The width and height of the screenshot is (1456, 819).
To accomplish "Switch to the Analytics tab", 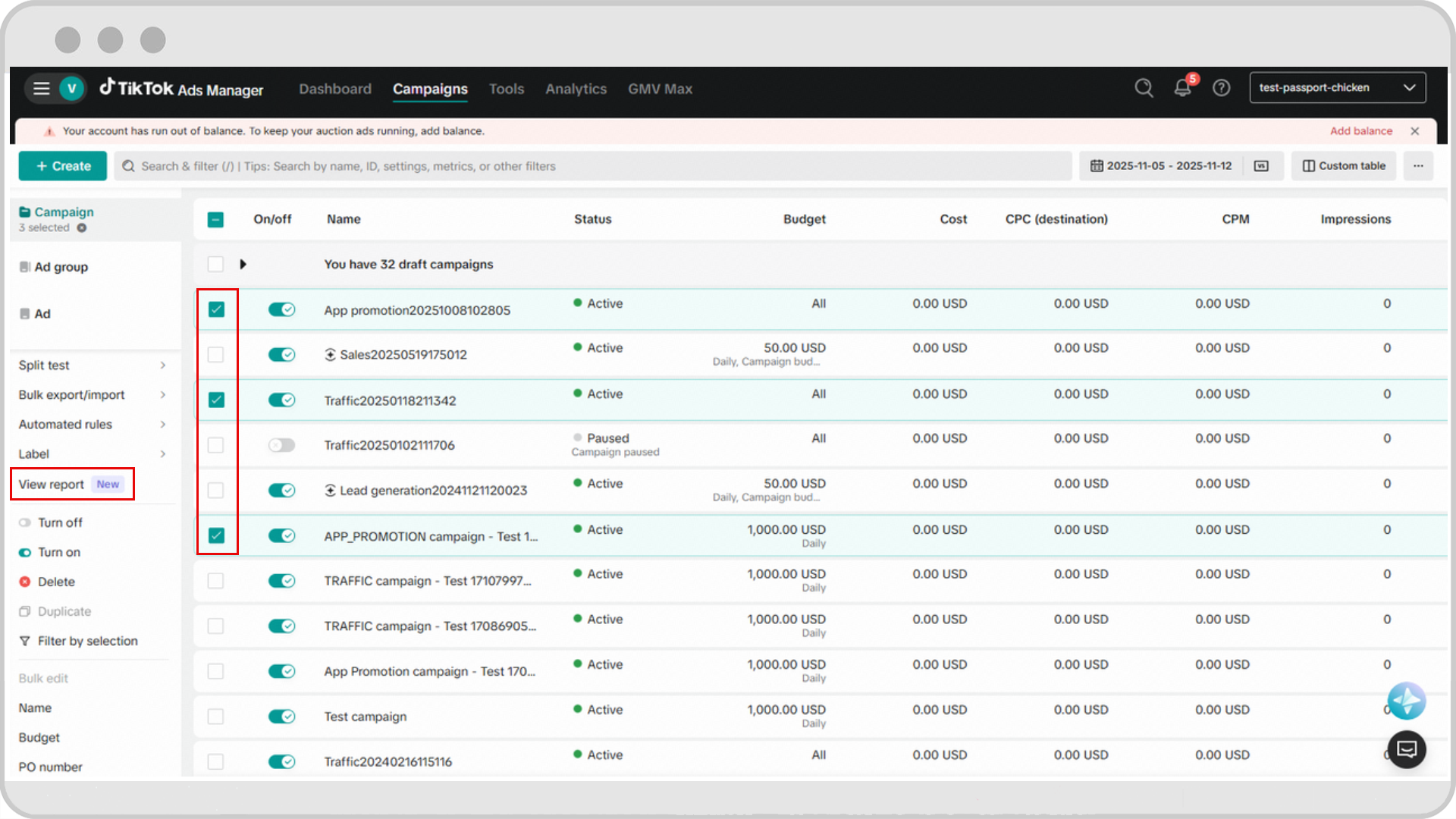I will pyautogui.click(x=576, y=89).
